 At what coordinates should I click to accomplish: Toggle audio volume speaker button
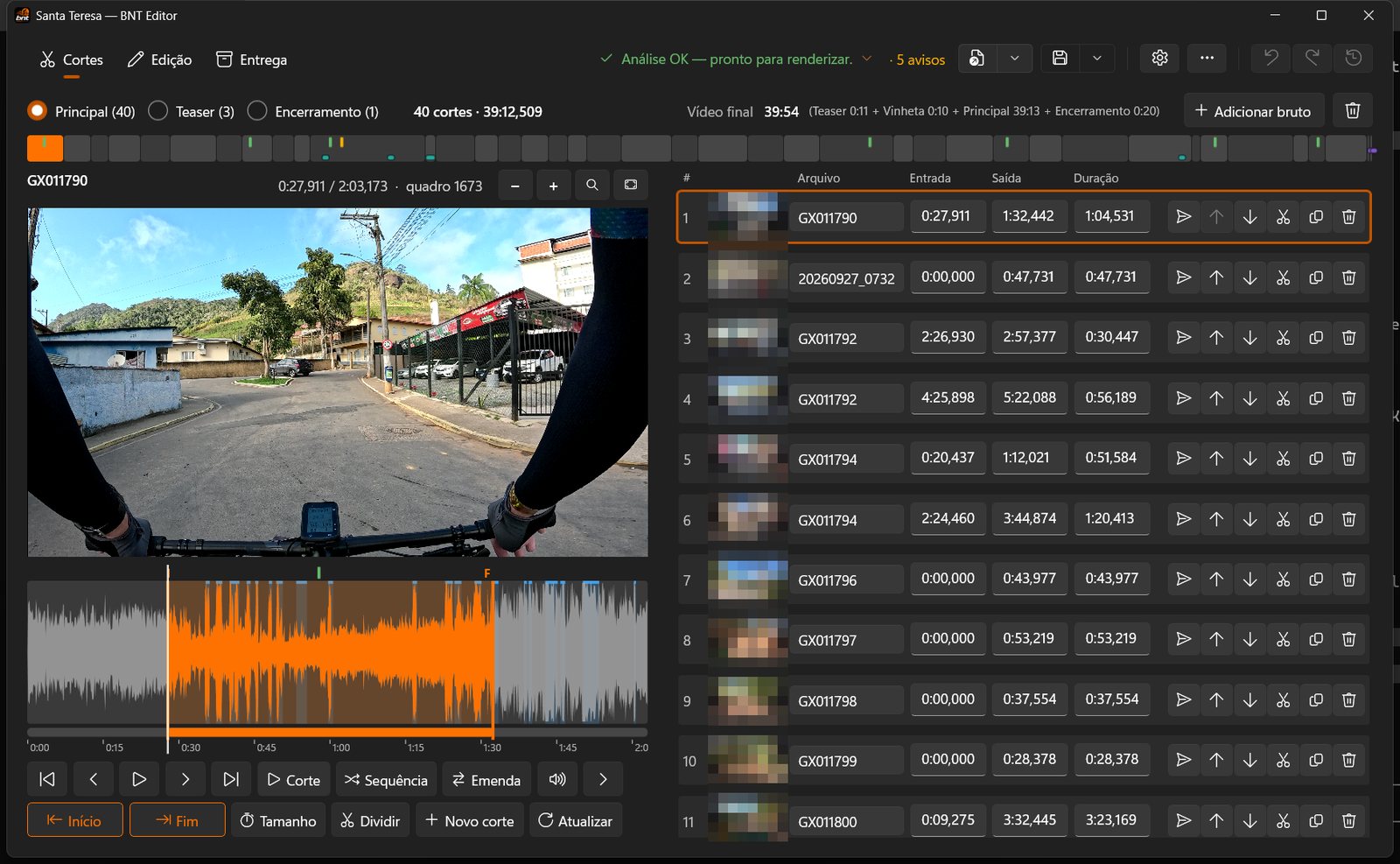coord(556,779)
